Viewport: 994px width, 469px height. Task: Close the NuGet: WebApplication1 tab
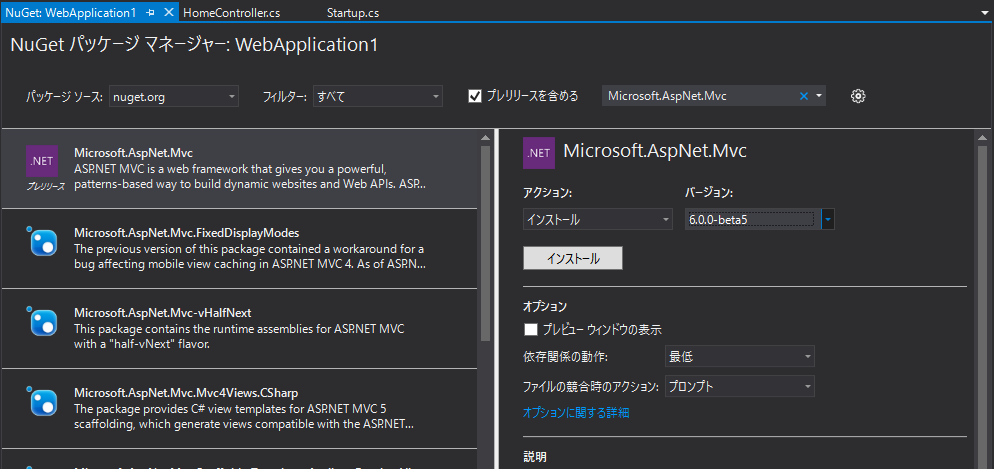tap(169, 13)
